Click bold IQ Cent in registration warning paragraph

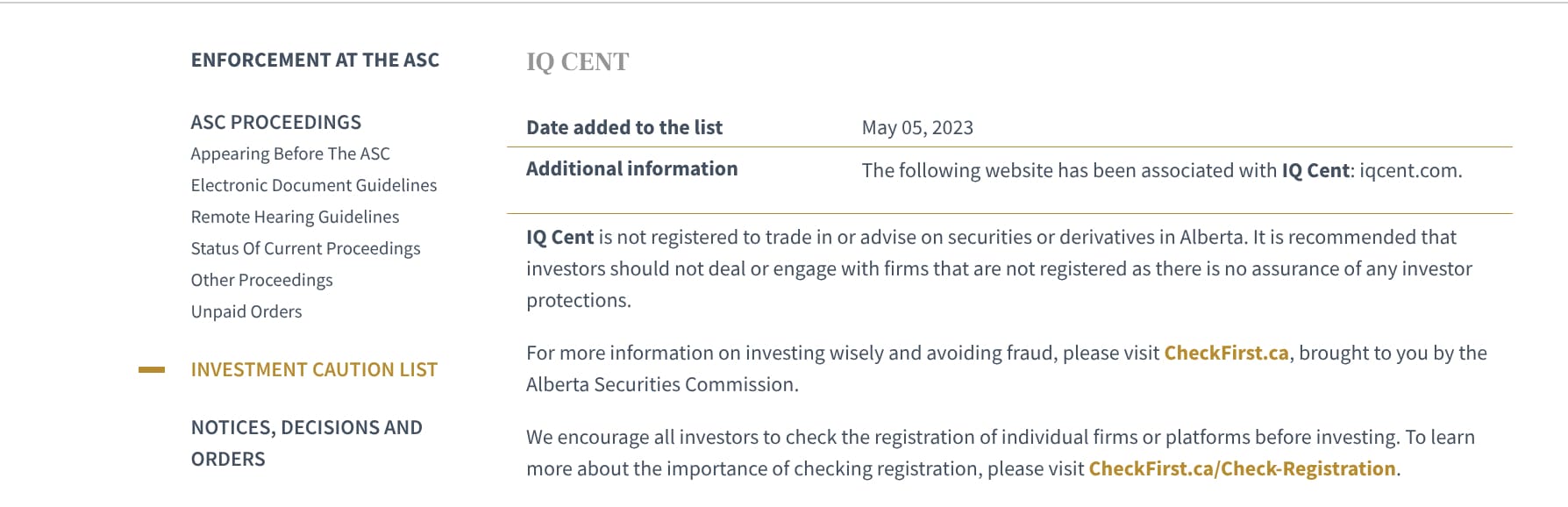pyautogui.click(x=560, y=237)
